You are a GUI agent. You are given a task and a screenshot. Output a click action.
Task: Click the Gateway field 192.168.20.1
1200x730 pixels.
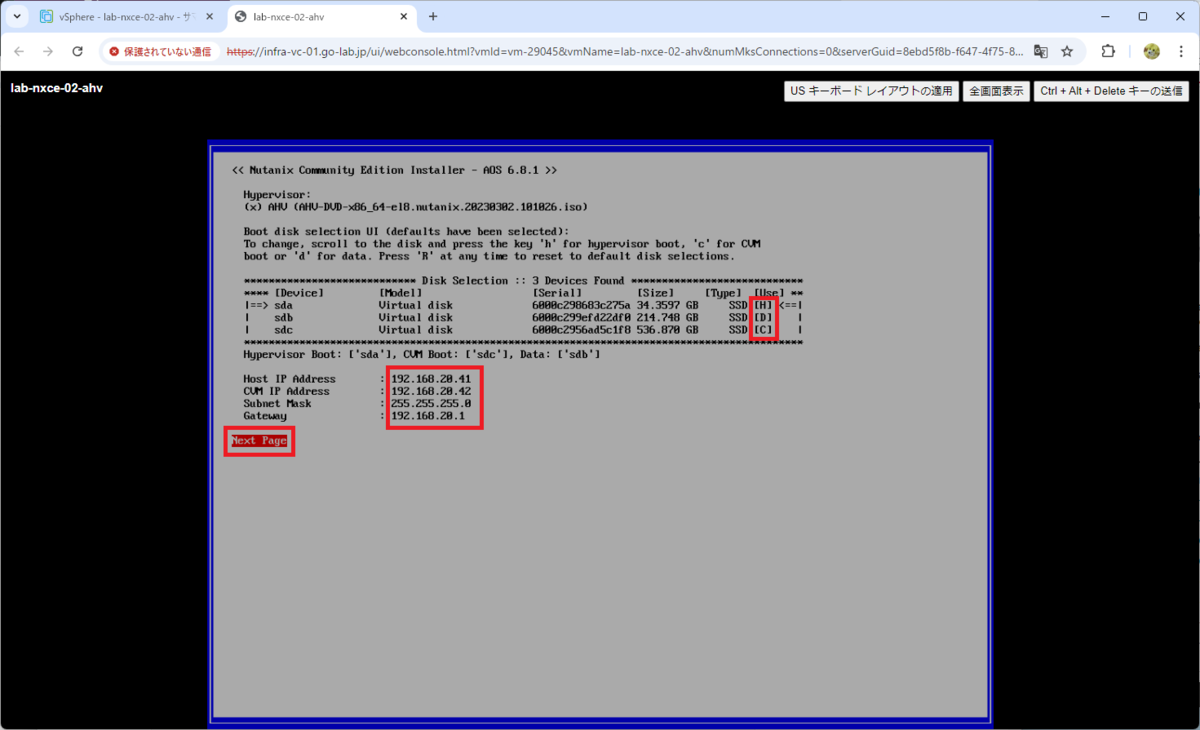pos(427,416)
